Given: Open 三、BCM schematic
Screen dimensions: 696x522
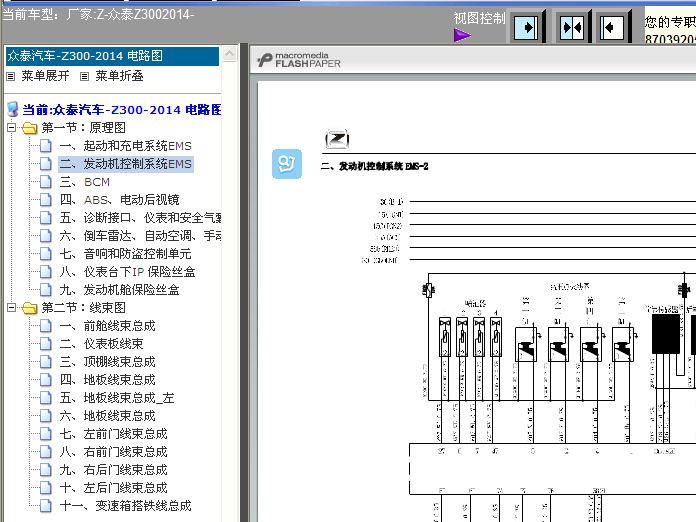Looking at the screenshot, I should tap(85, 182).
